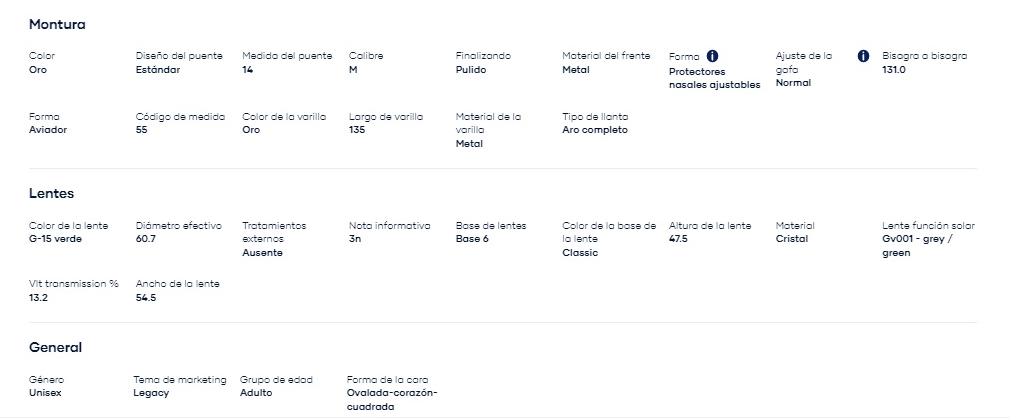1010x418 pixels.
Task: Click the General section heading
Action: pyautogui.click(x=55, y=347)
